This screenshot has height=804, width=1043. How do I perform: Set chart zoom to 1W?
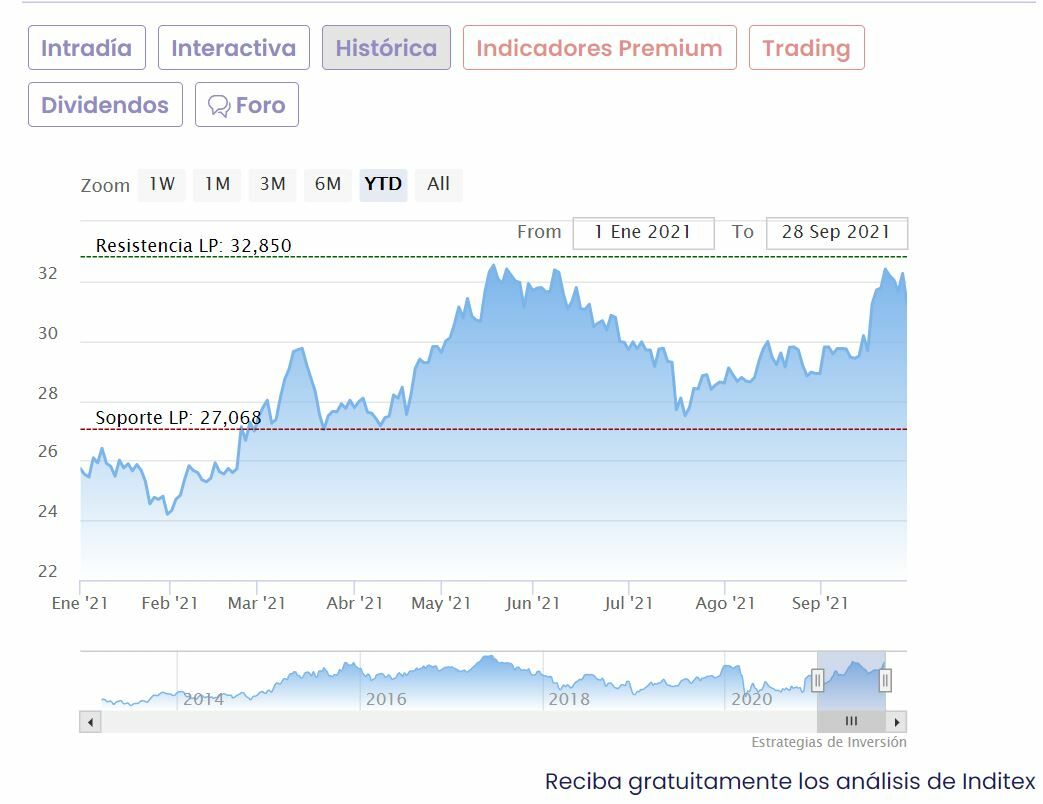161,184
